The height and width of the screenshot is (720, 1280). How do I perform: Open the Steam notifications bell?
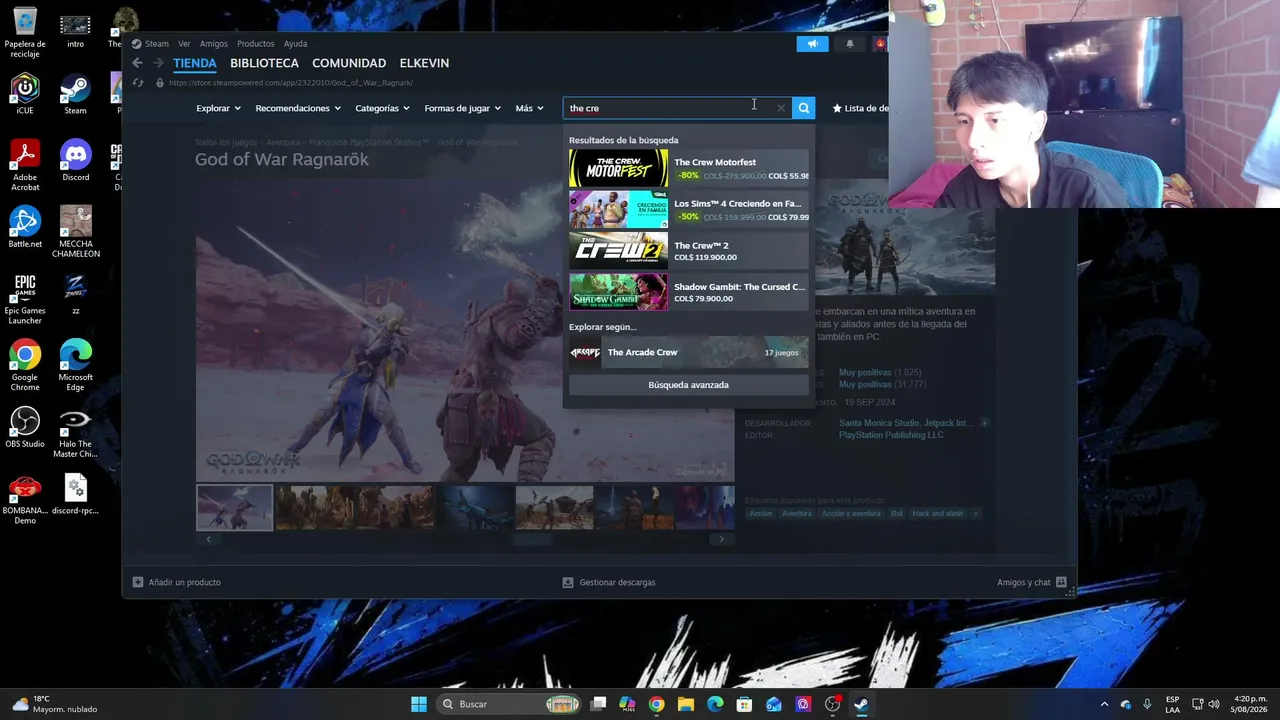850,44
